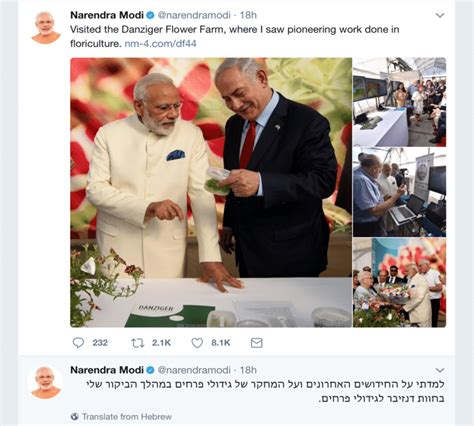Like the tweet using the heart icon
This screenshot has width=474, height=426.
click(197, 343)
